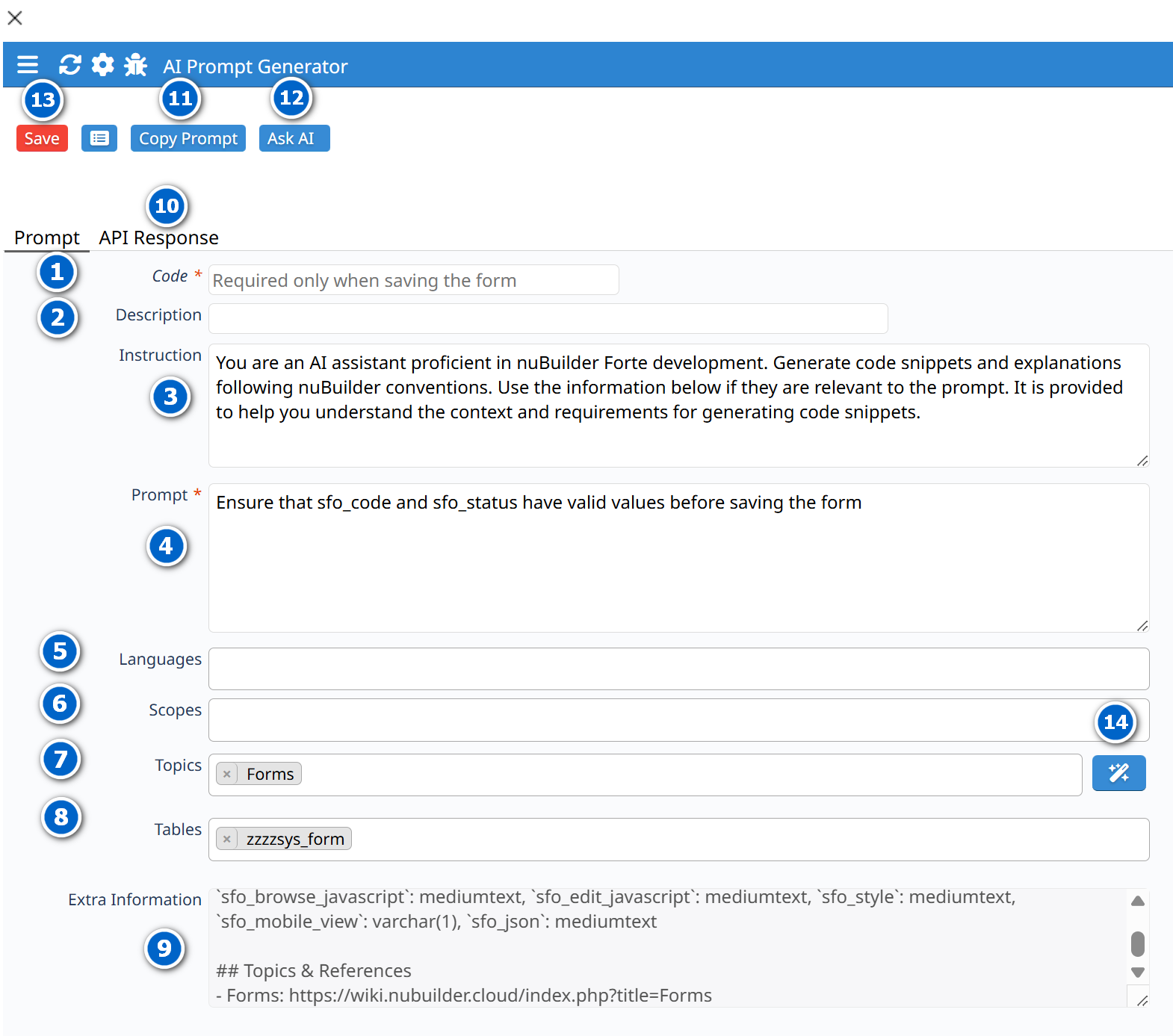Close the dialog with the X icon
Viewport: 1173px width, 1036px height.
15,17
